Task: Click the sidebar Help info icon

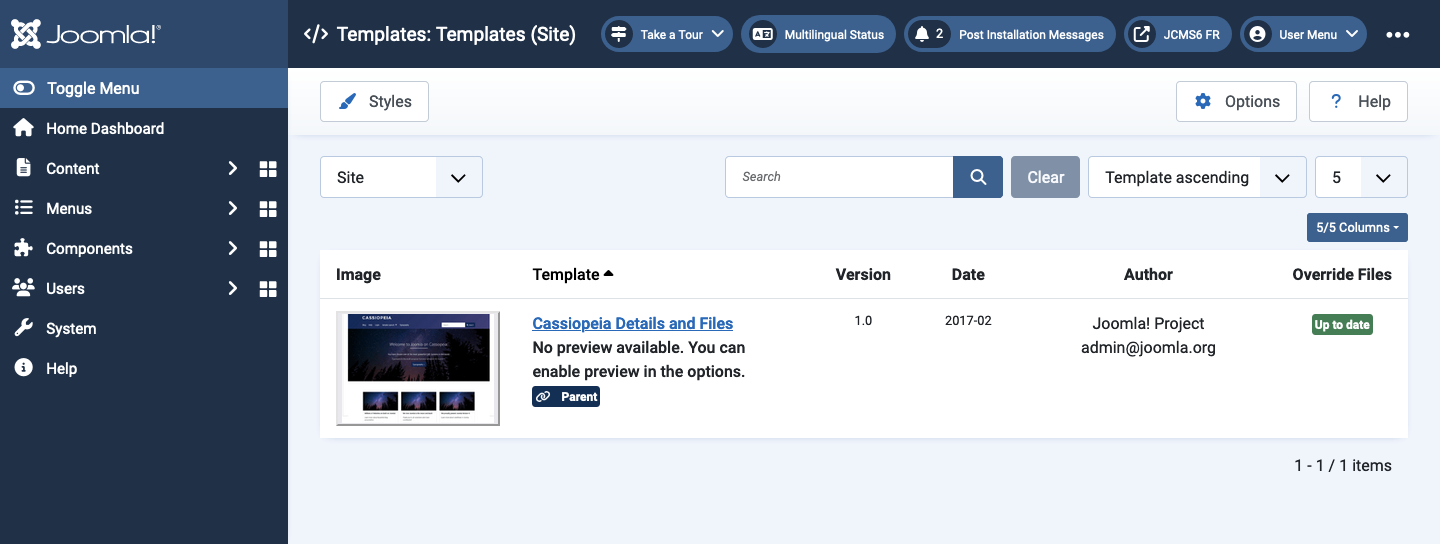Action: click(x=23, y=368)
